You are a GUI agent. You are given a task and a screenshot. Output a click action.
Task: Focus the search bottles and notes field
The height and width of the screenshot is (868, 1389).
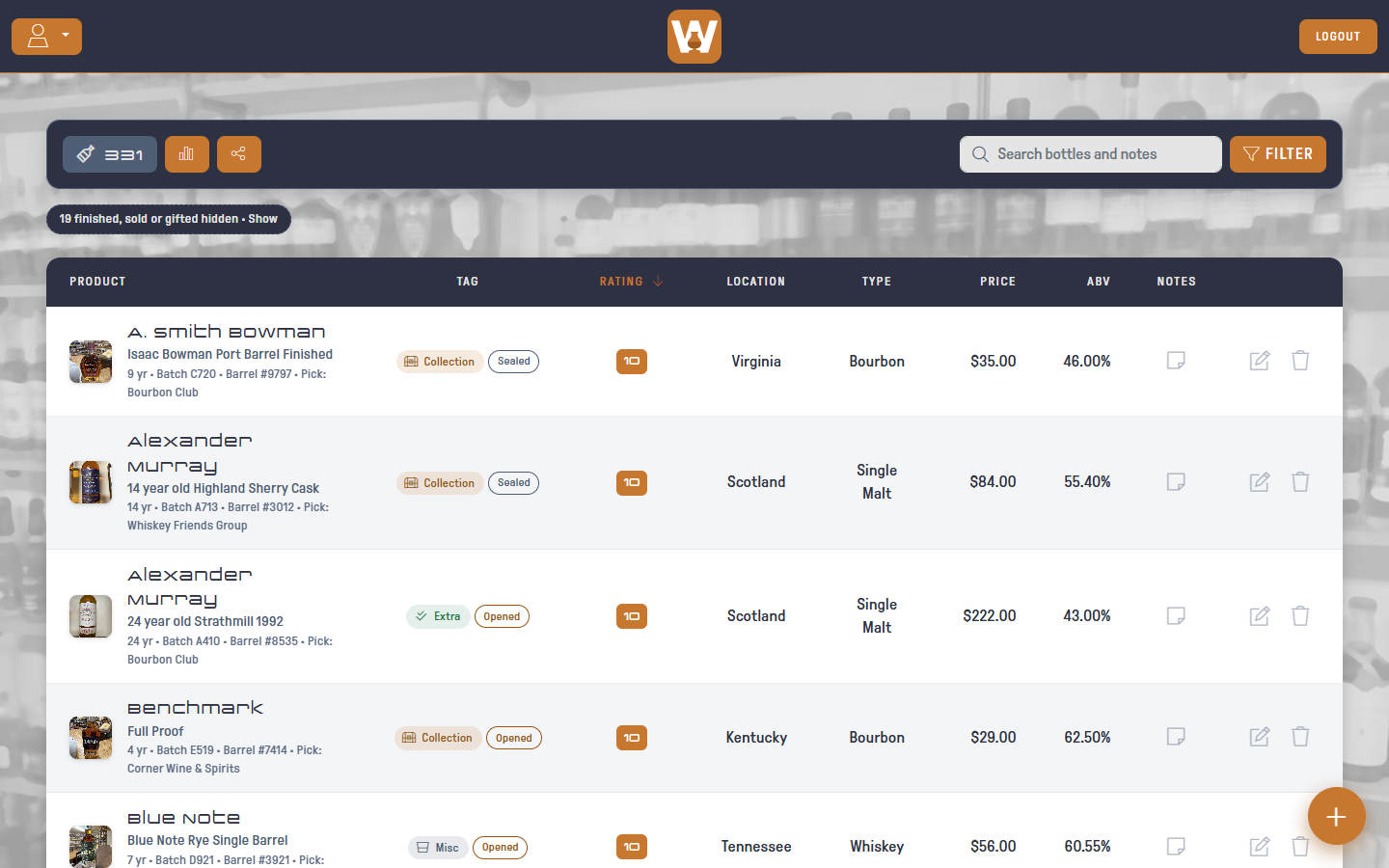click(1091, 154)
